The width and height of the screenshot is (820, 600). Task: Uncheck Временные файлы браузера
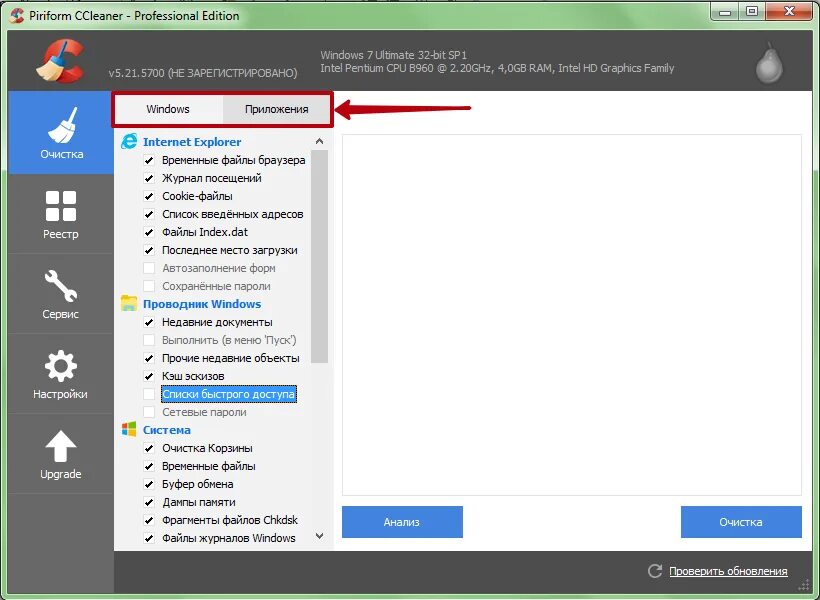(149, 160)
